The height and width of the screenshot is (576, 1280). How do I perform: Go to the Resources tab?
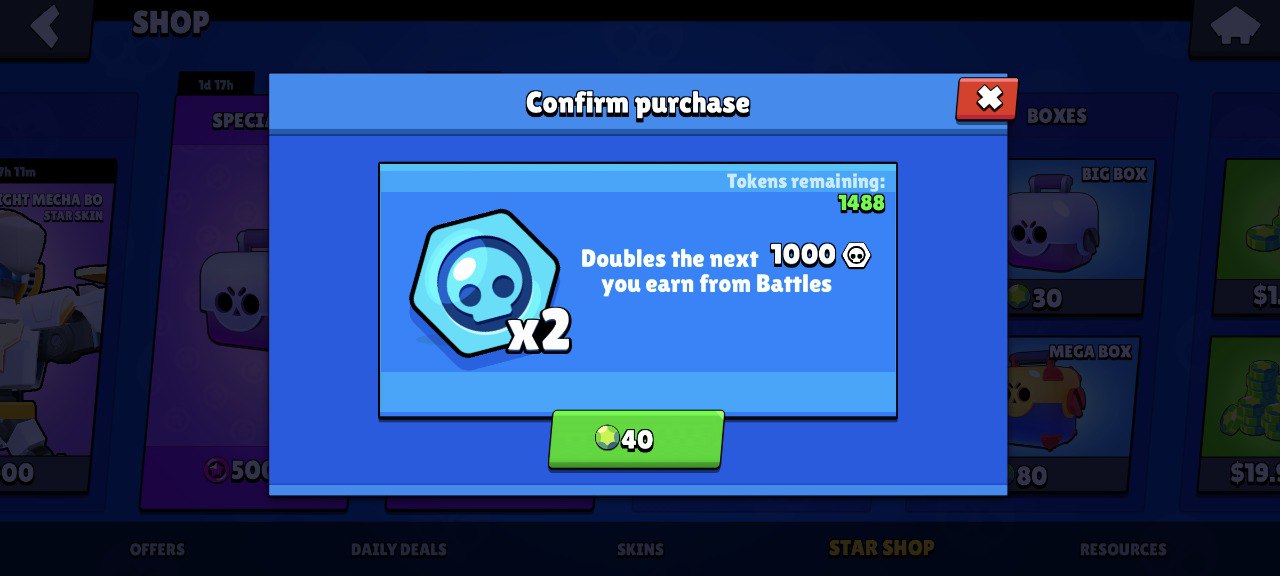click(x=1123, y=549)
